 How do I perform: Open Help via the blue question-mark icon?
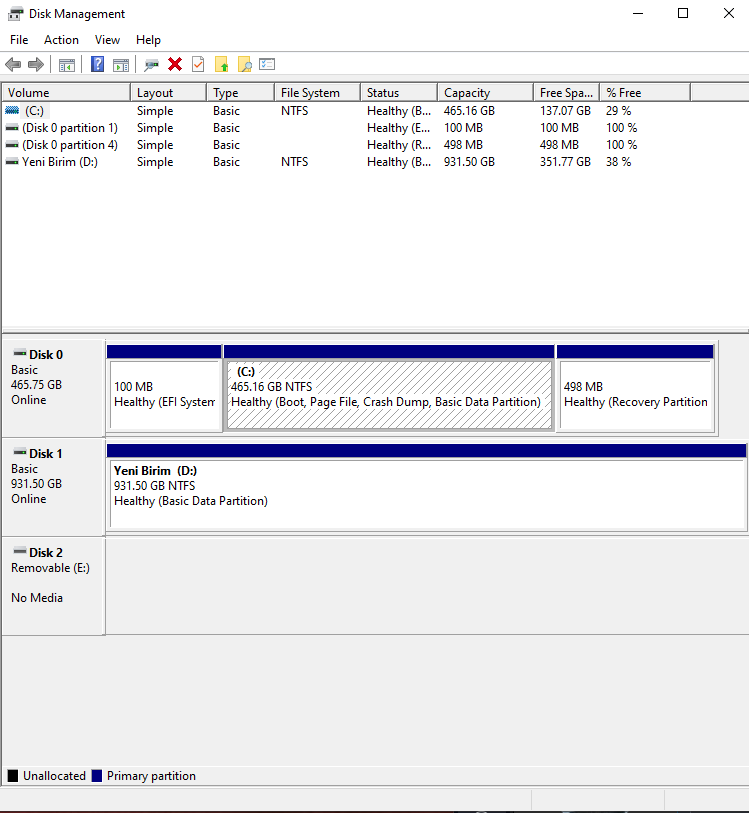pyautogui.click(x=97, y=64)
